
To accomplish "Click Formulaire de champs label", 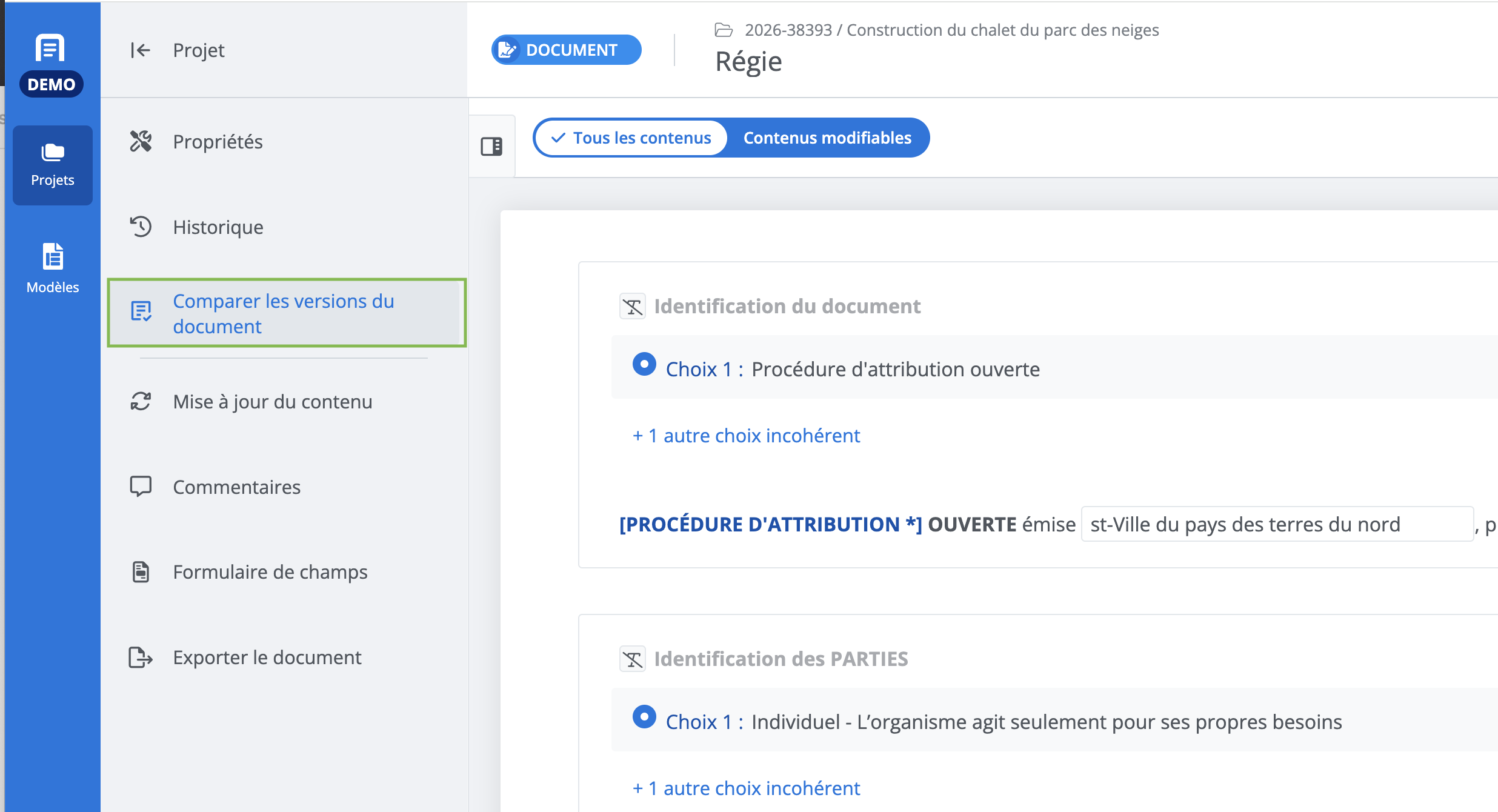I will (270, 571).
